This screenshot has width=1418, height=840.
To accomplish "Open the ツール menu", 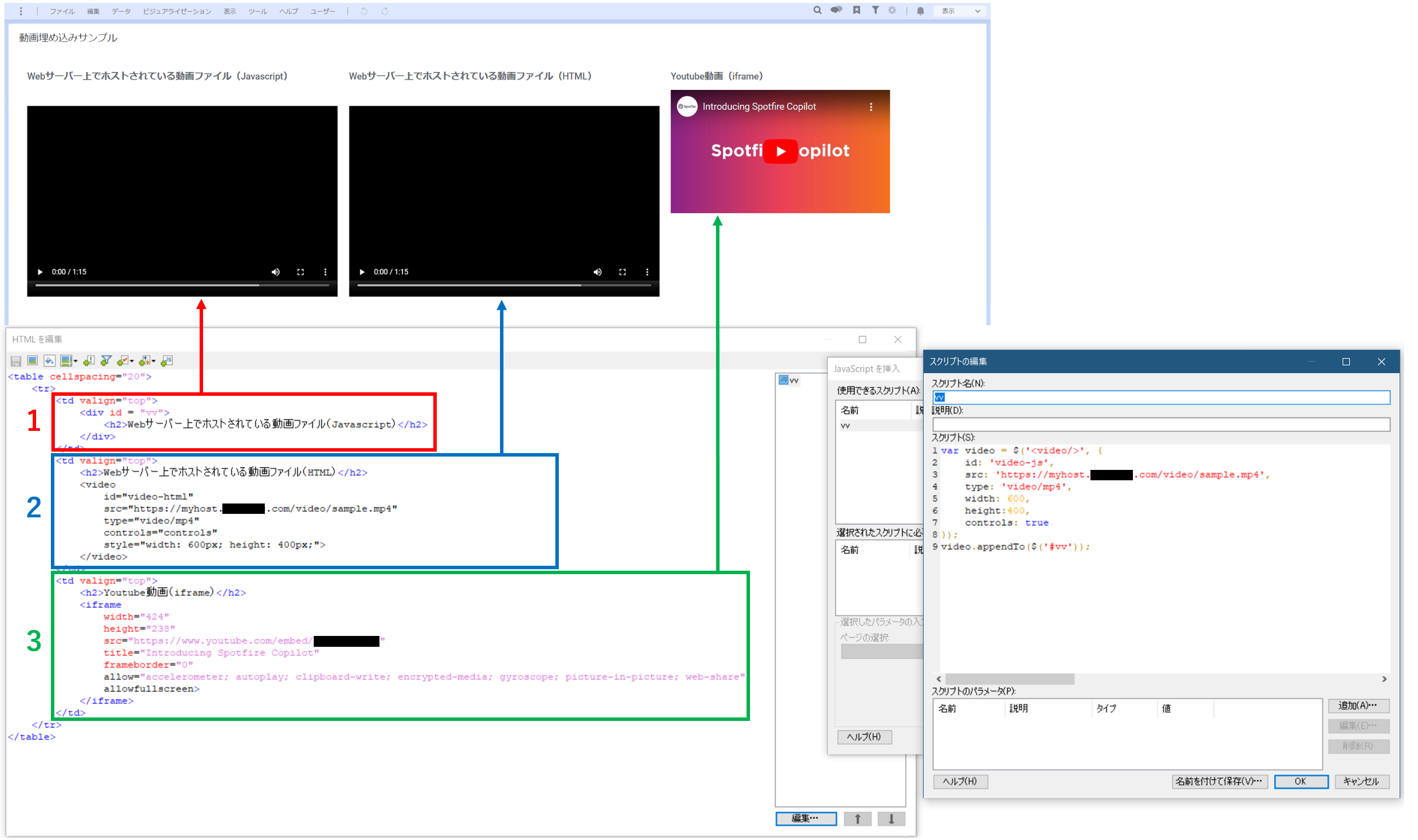I will click(x=257, y=11).
